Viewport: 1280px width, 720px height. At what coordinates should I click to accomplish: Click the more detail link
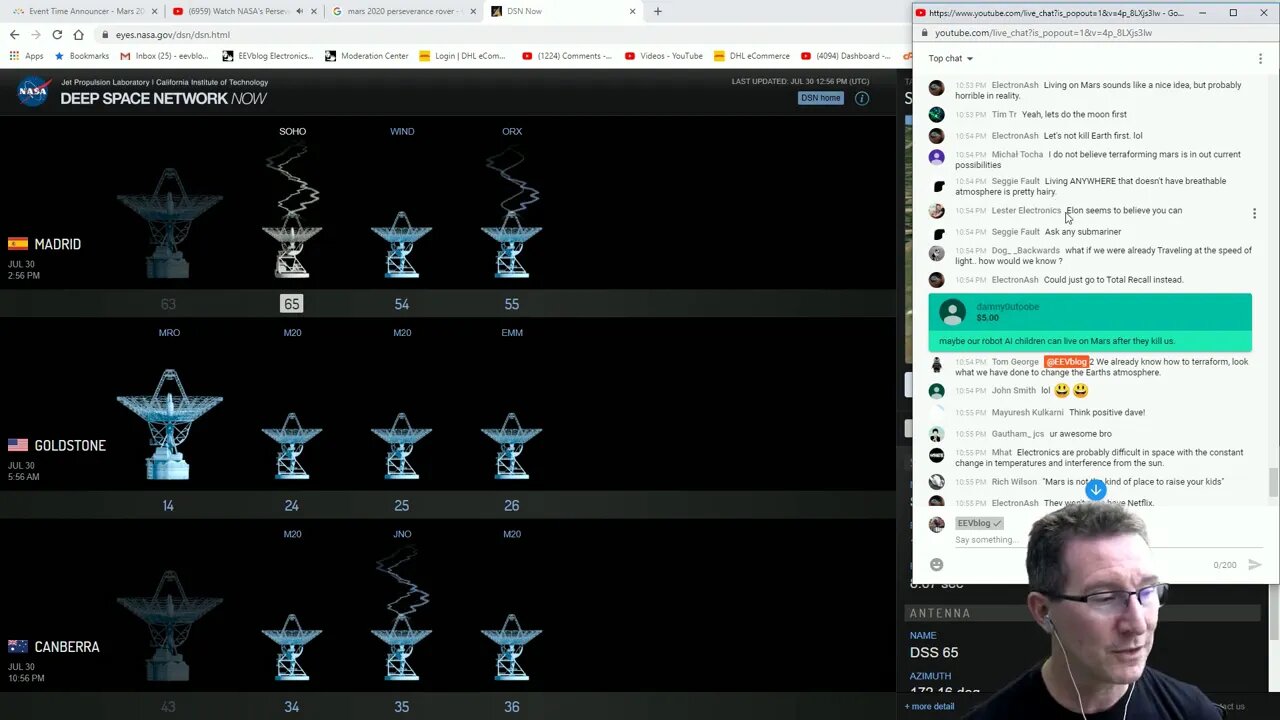[930, 706]
